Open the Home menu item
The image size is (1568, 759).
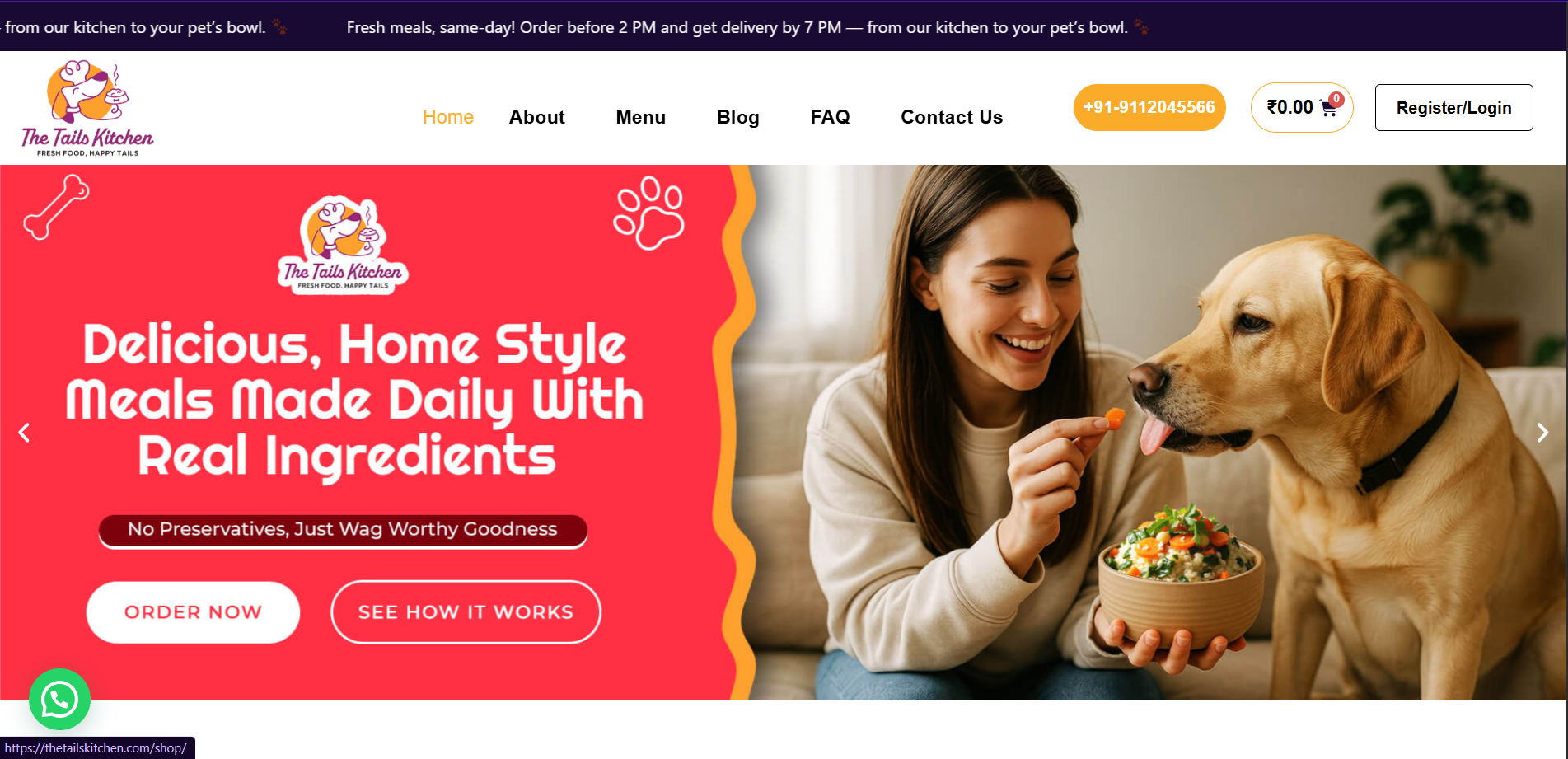(x=448, y=117)
